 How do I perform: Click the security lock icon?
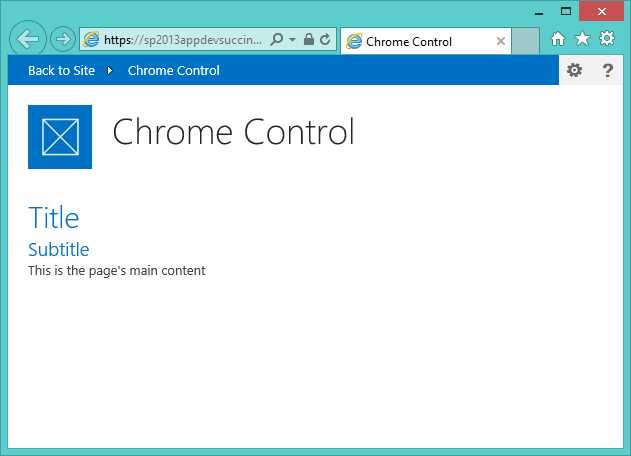(x=309, y=39)
